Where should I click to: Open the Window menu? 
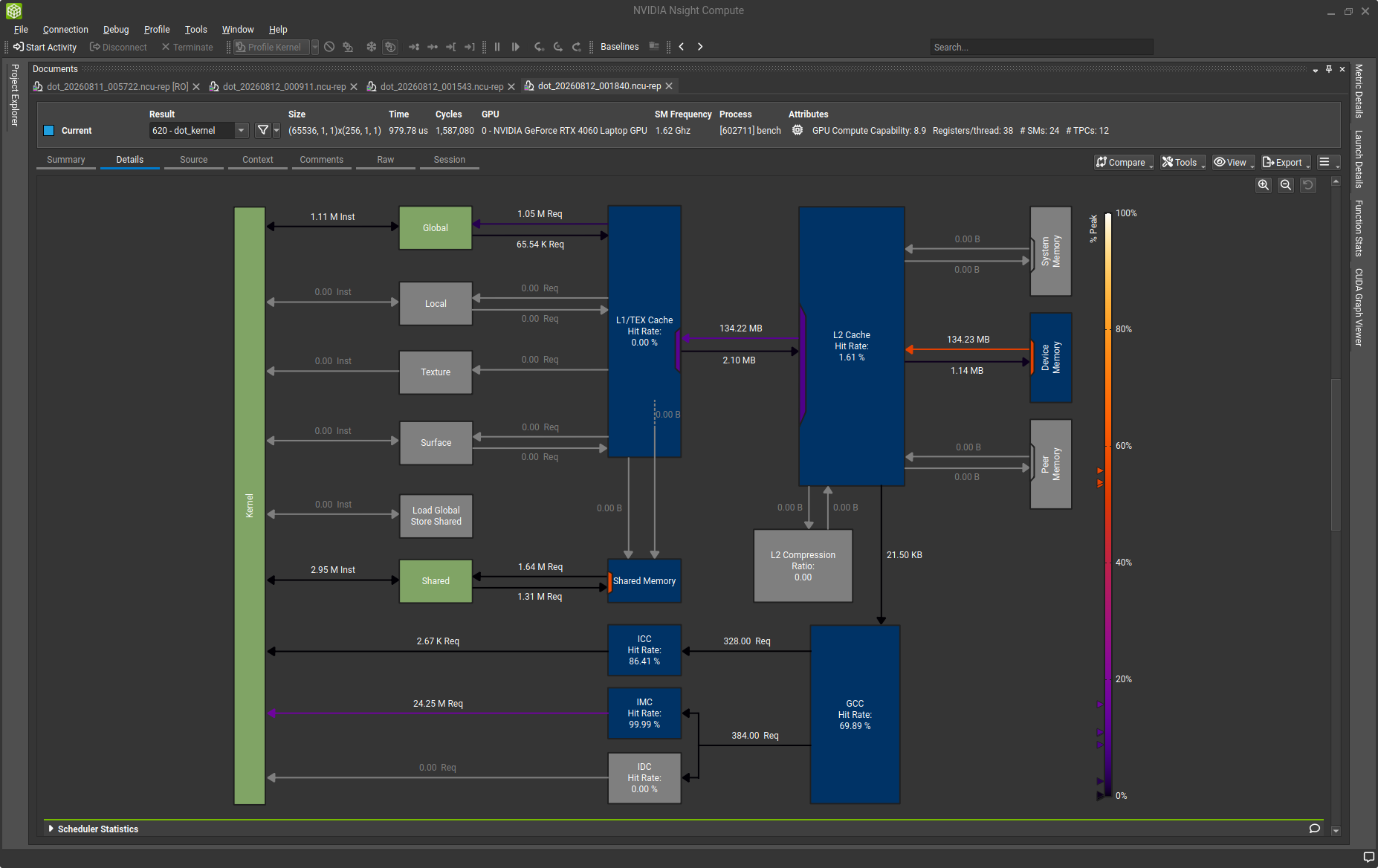coord(238,30)
